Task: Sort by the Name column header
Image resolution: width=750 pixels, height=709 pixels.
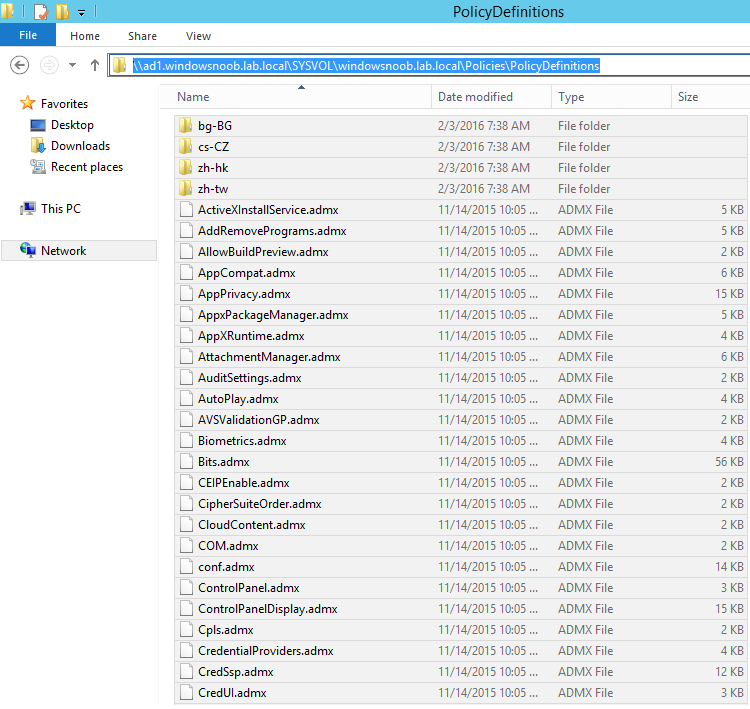Action: (296, 97)
